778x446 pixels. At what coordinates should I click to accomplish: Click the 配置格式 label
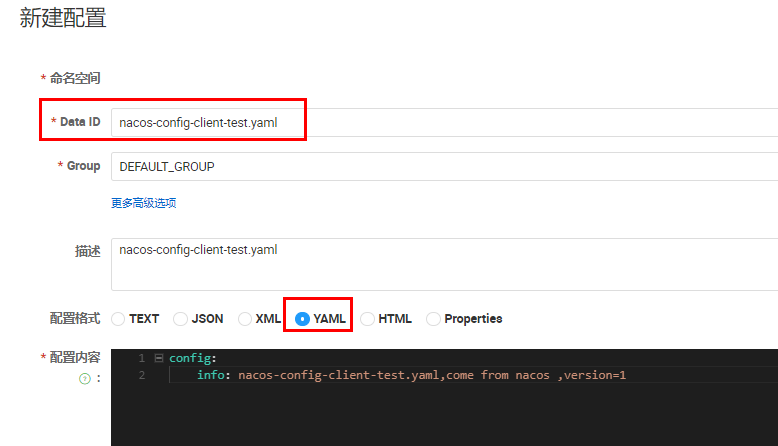[75, 319]
